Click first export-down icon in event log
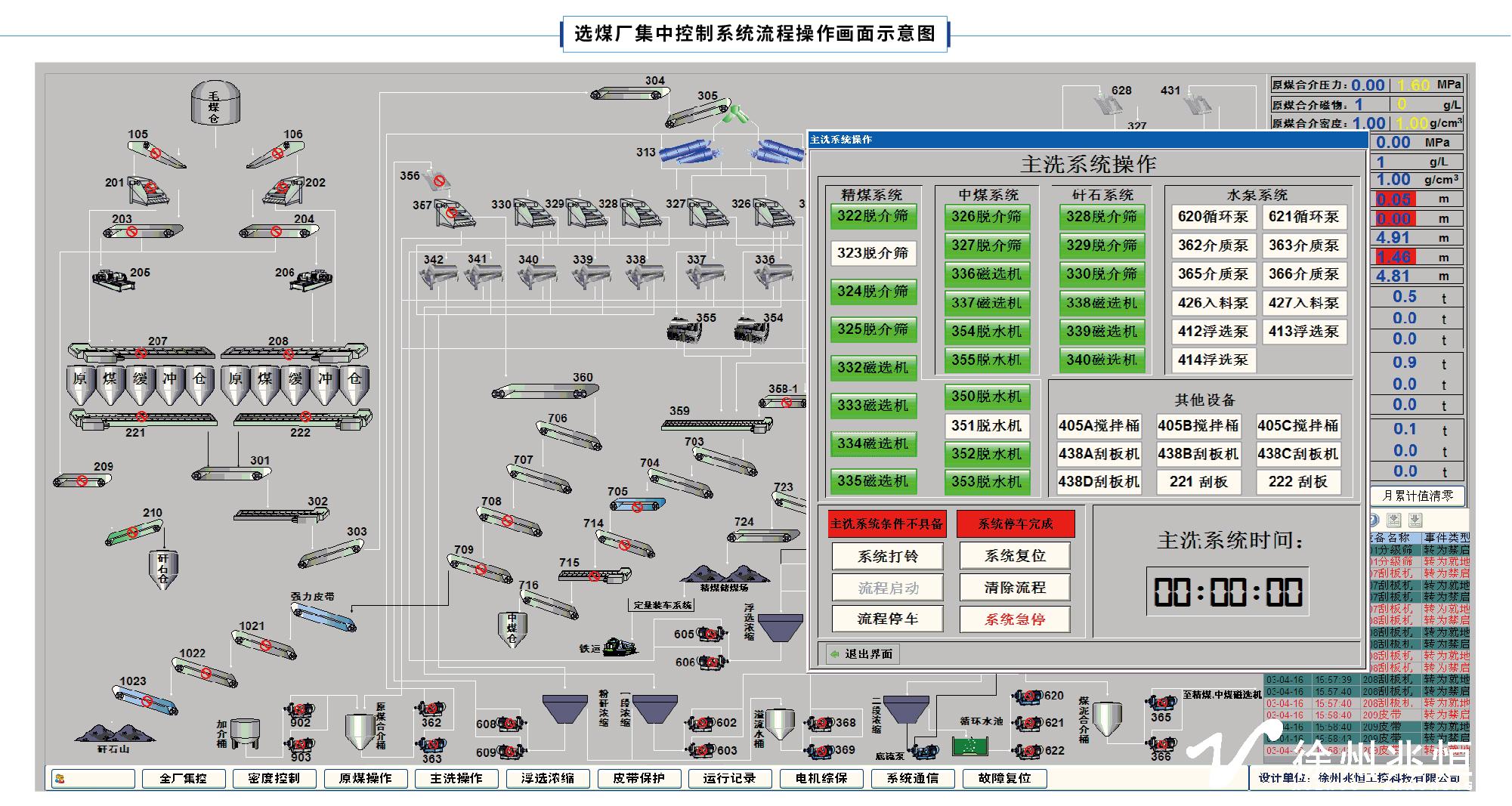Image resolution: width=1512 pixels, height=806 pixels. 1395,520
